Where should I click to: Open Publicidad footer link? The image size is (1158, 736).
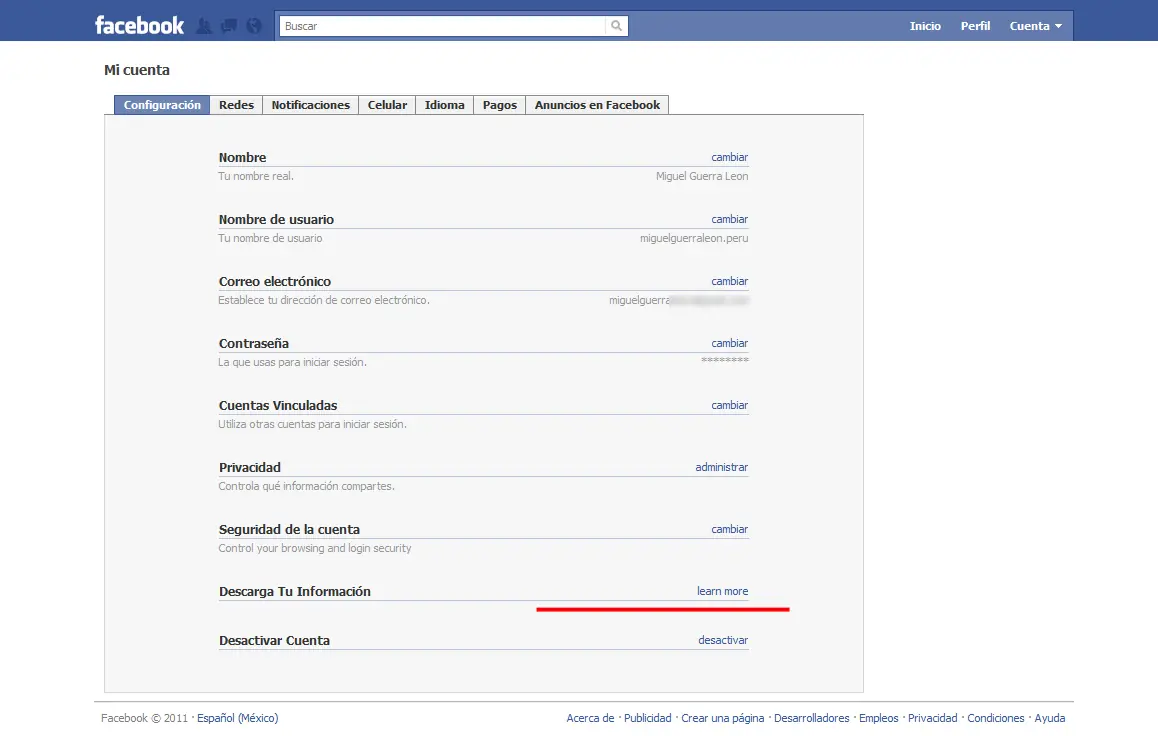(x=648, y=718)
